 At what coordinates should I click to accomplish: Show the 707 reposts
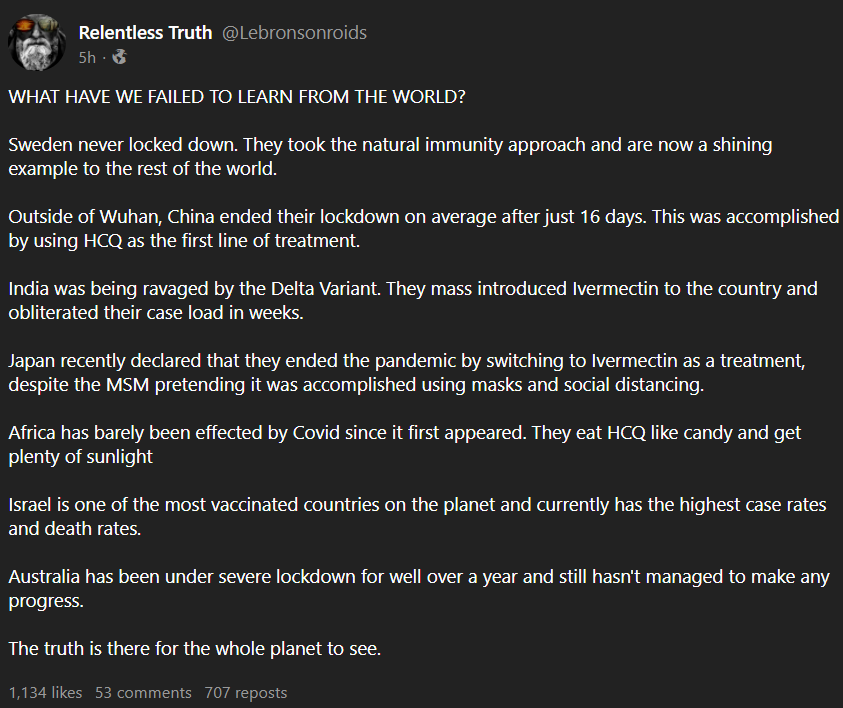click(245, 692)
